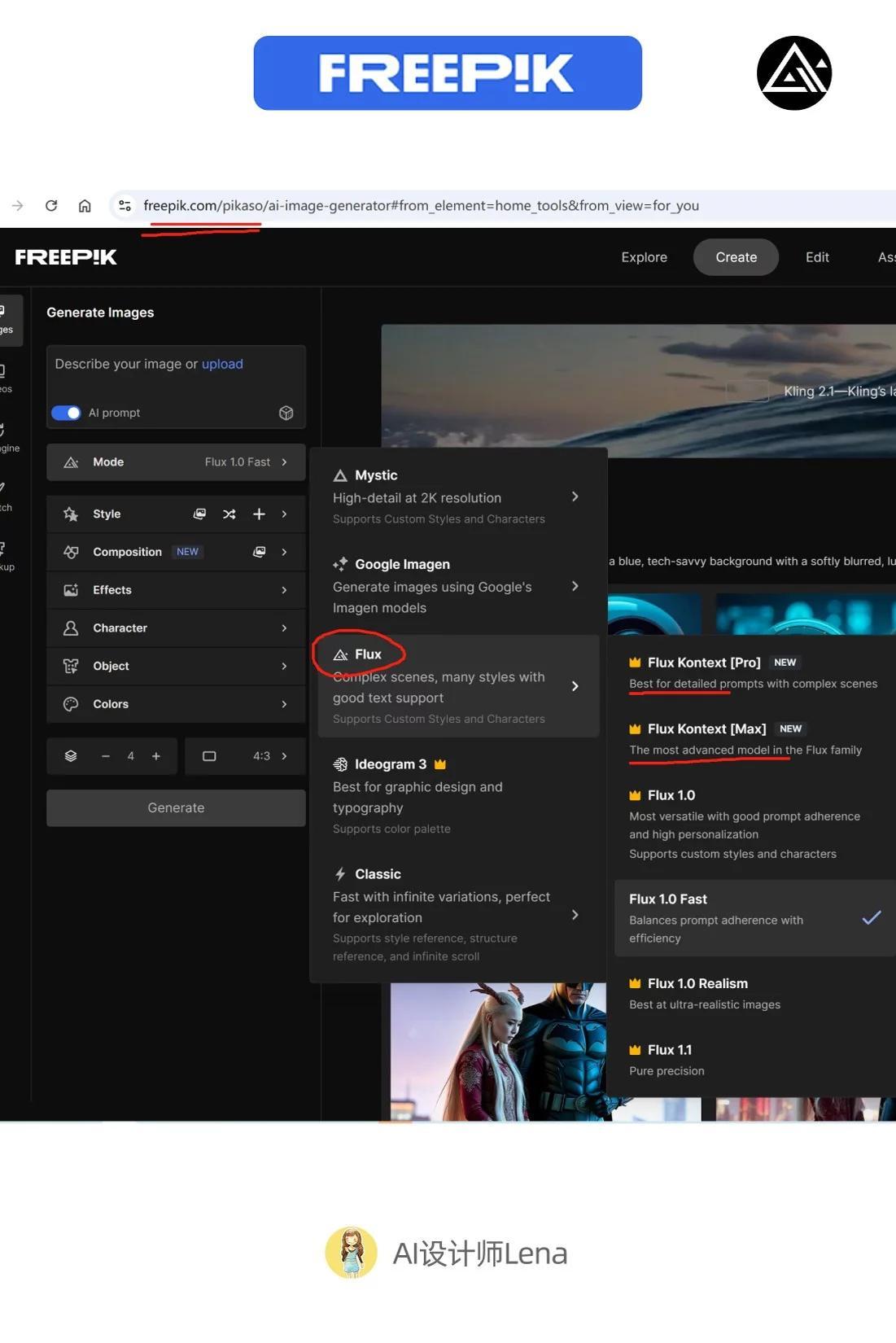Image resolution: width=896 pixels, height=1343 pixels.
Task: Expand the Flux submenu chevron
Action: 575,686
